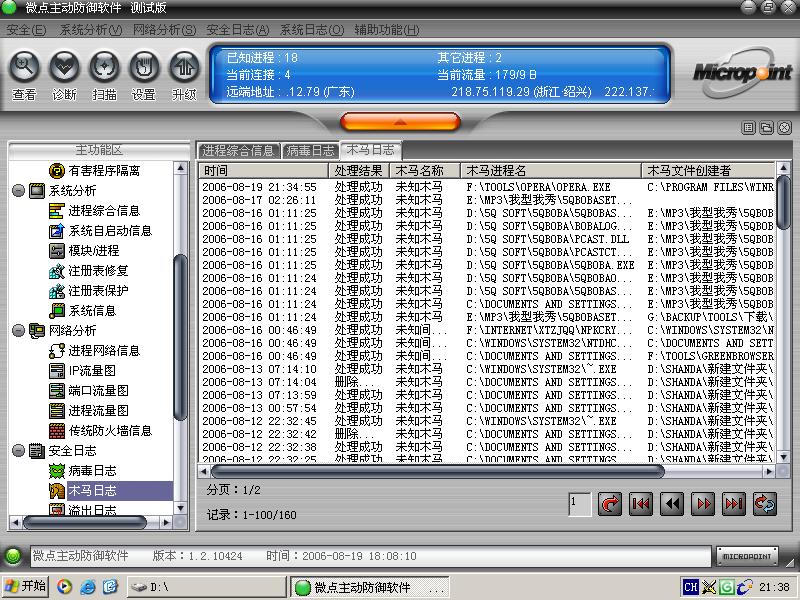Sort by the 时间 column header

coord(263,170)
